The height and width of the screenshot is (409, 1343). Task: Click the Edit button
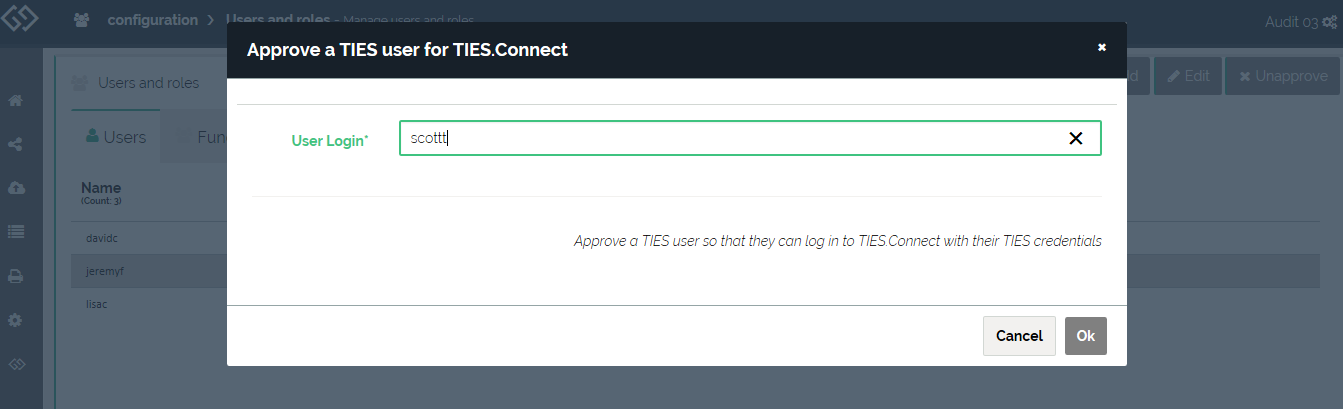point(1188,76)
